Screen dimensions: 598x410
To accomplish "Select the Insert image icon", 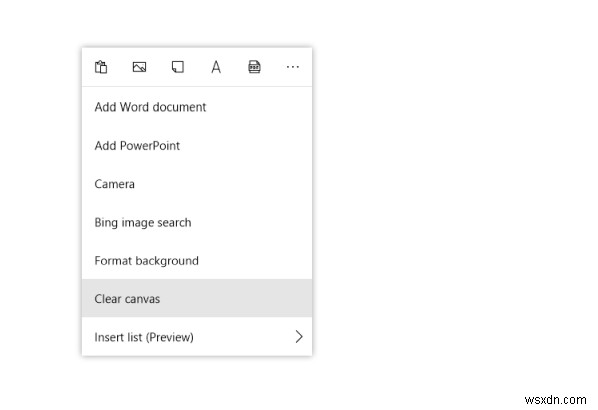I will (139, 67).
